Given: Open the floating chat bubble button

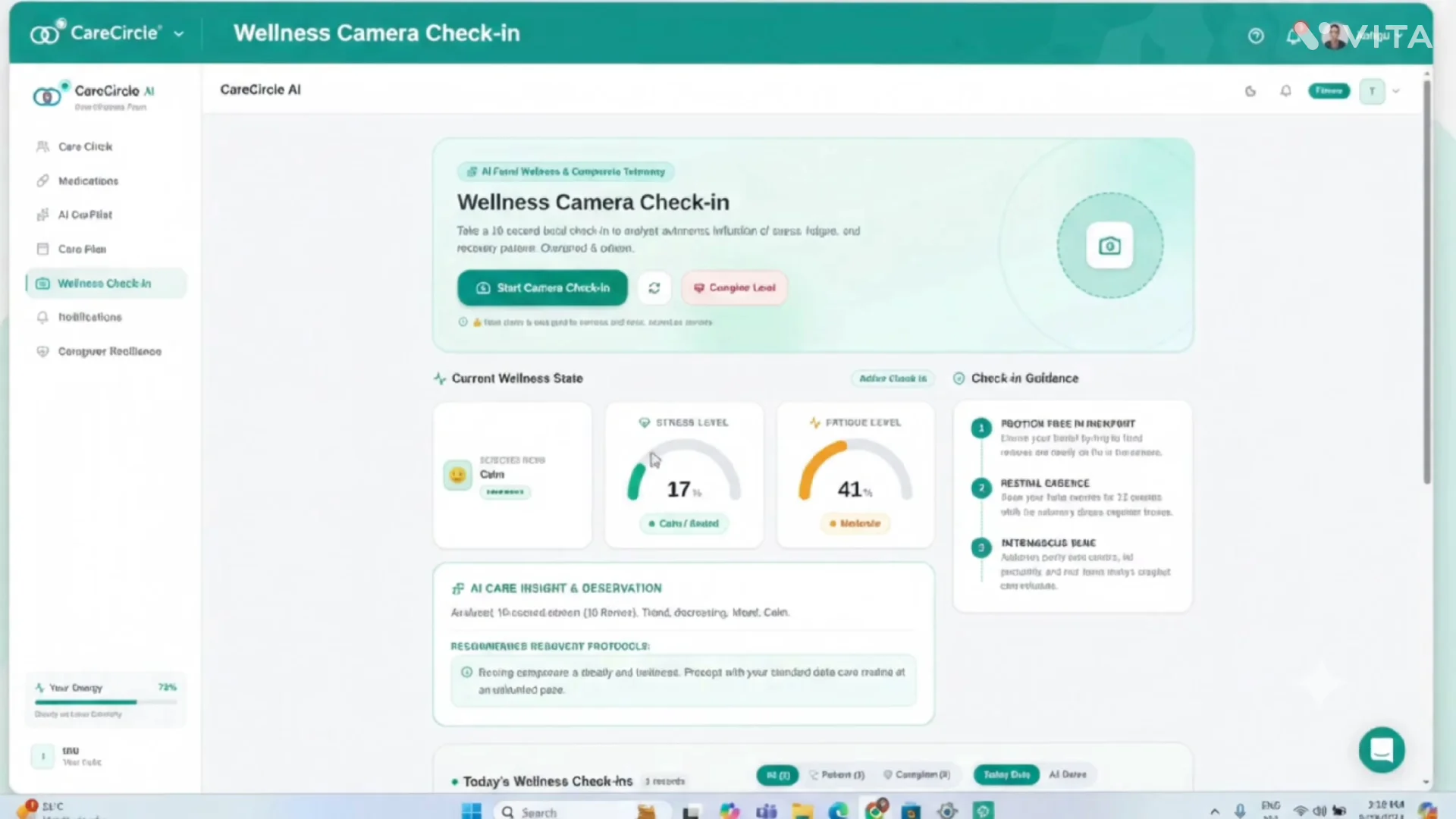Looking at the screenshot, I should coord(1382,750).
